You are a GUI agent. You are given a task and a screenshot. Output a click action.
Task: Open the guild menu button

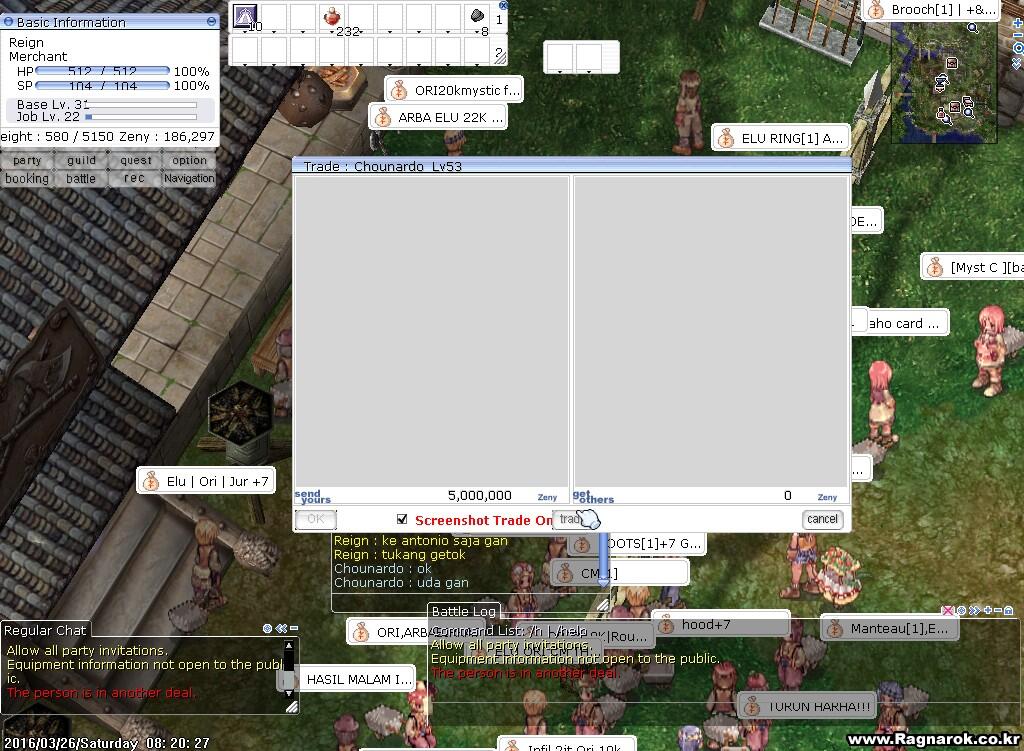(81, 160)
